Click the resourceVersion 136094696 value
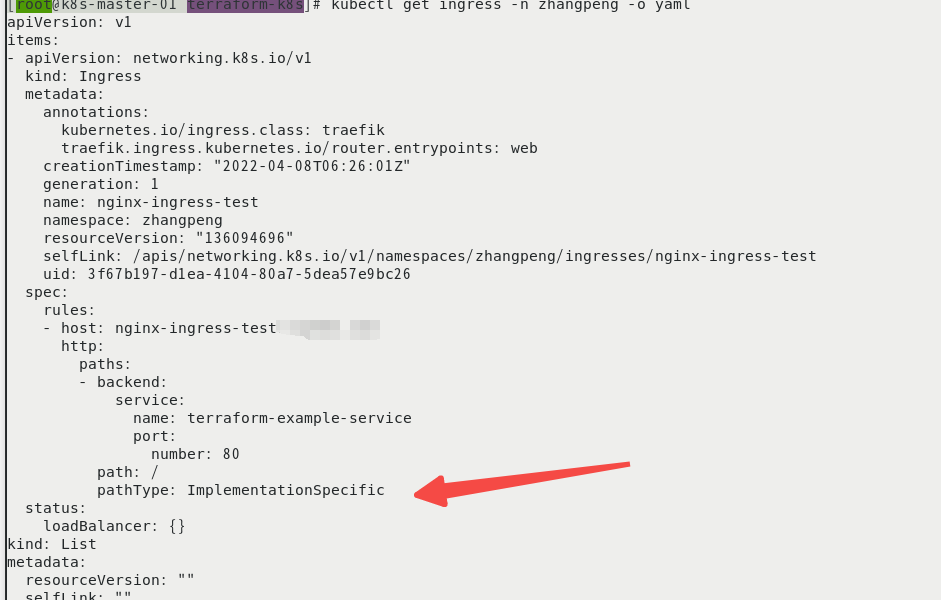 (x=245, y=238)
